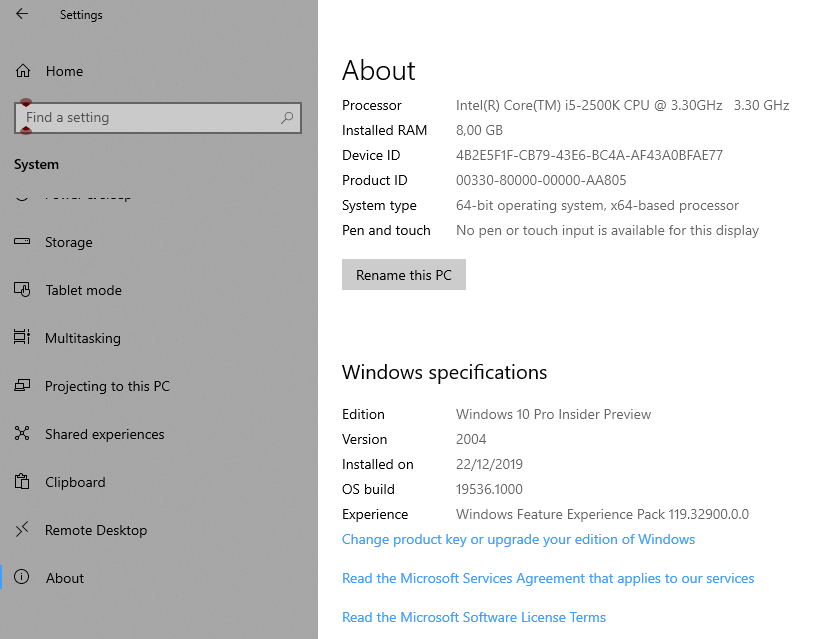
Task: Select Tablet mode in sidebar
Action: 159,290
